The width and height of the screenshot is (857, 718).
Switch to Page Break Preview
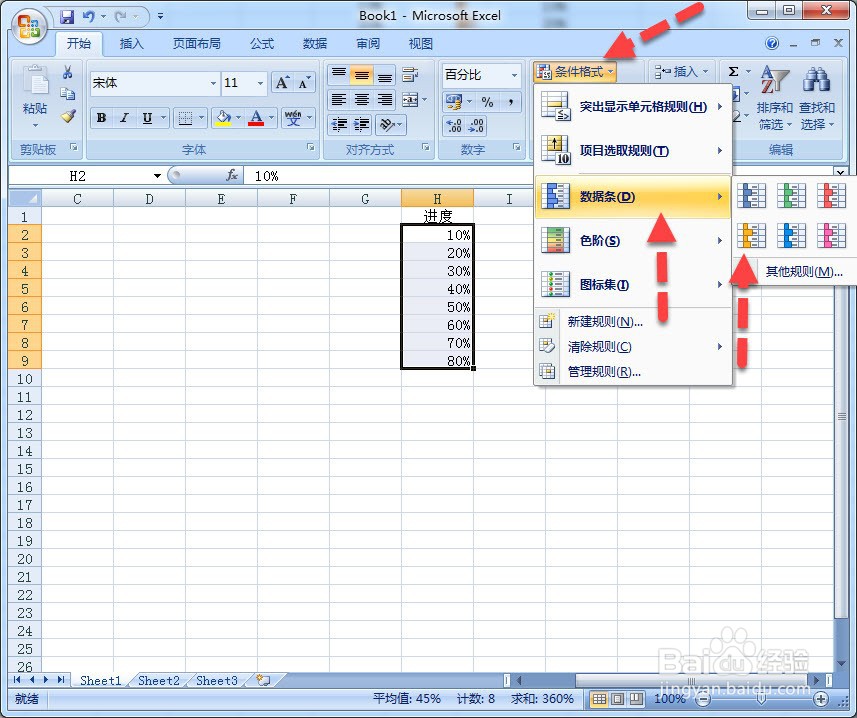pos(636,698)
